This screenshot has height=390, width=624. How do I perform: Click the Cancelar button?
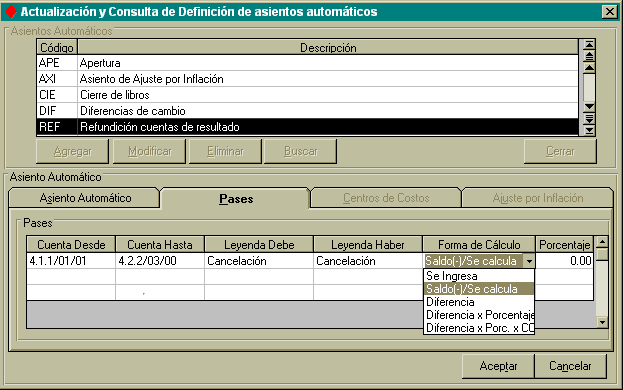(x=570, y=366)
